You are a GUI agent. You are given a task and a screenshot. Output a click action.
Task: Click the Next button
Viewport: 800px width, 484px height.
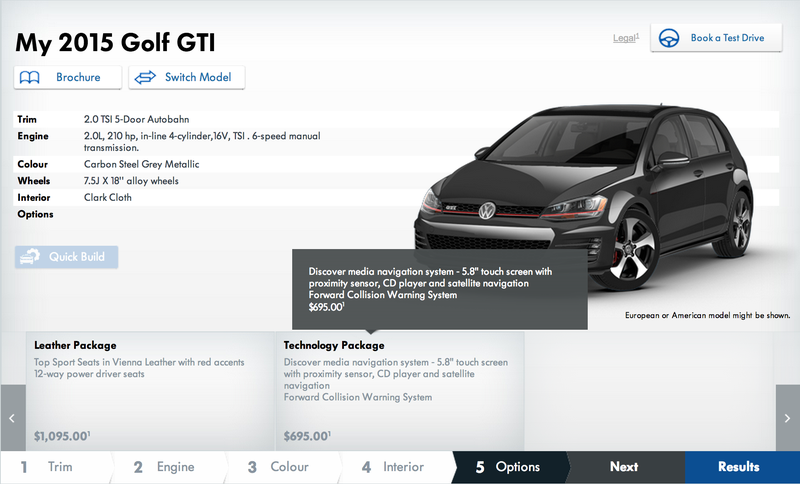[x=625, y=467]
